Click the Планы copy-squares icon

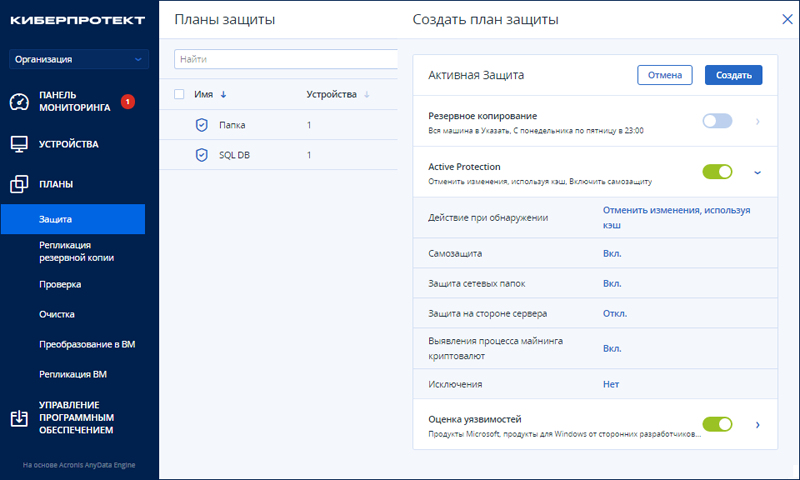[19, 184]
